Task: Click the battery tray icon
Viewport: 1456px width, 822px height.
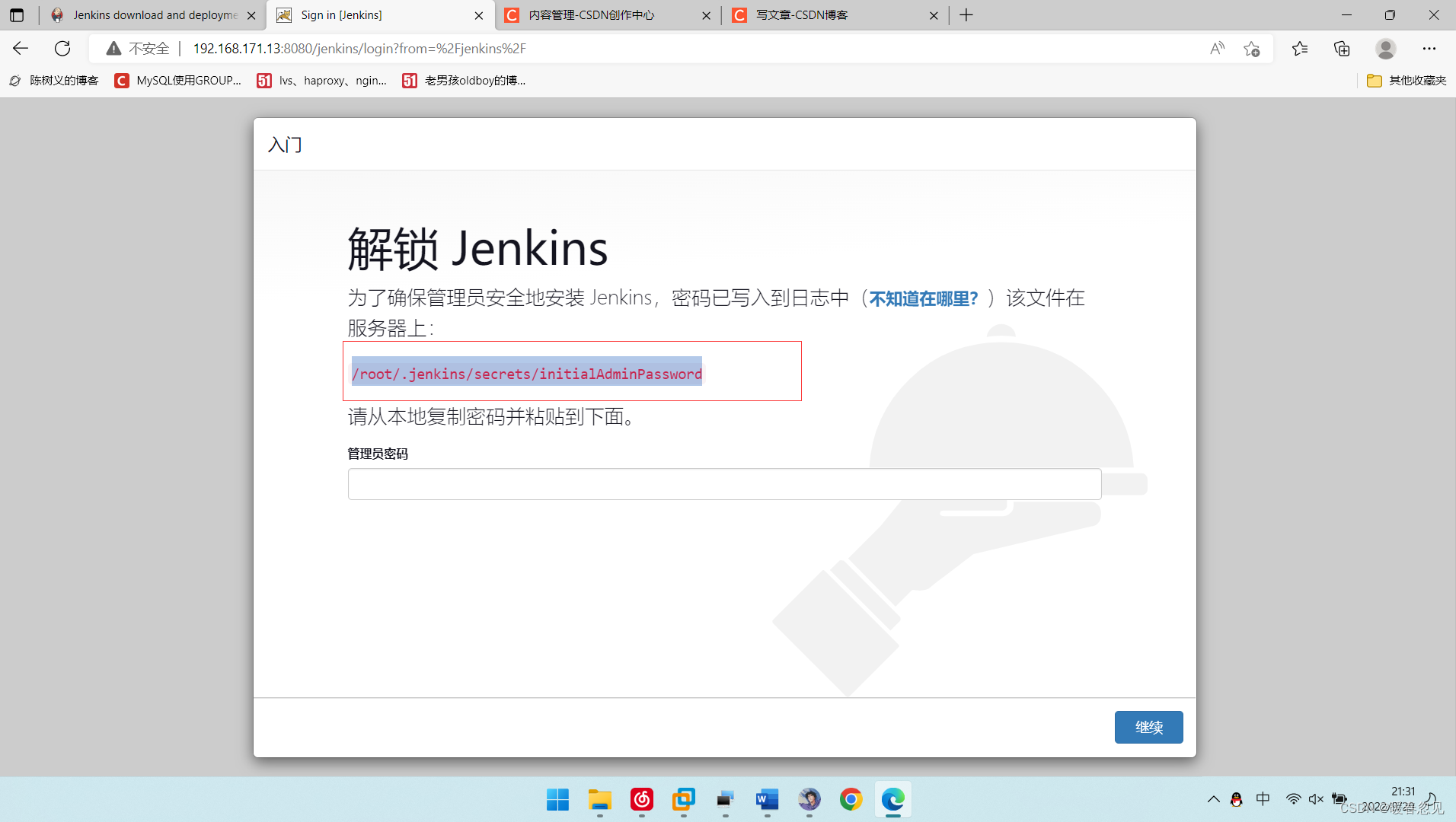Action: coord(1339,799)
